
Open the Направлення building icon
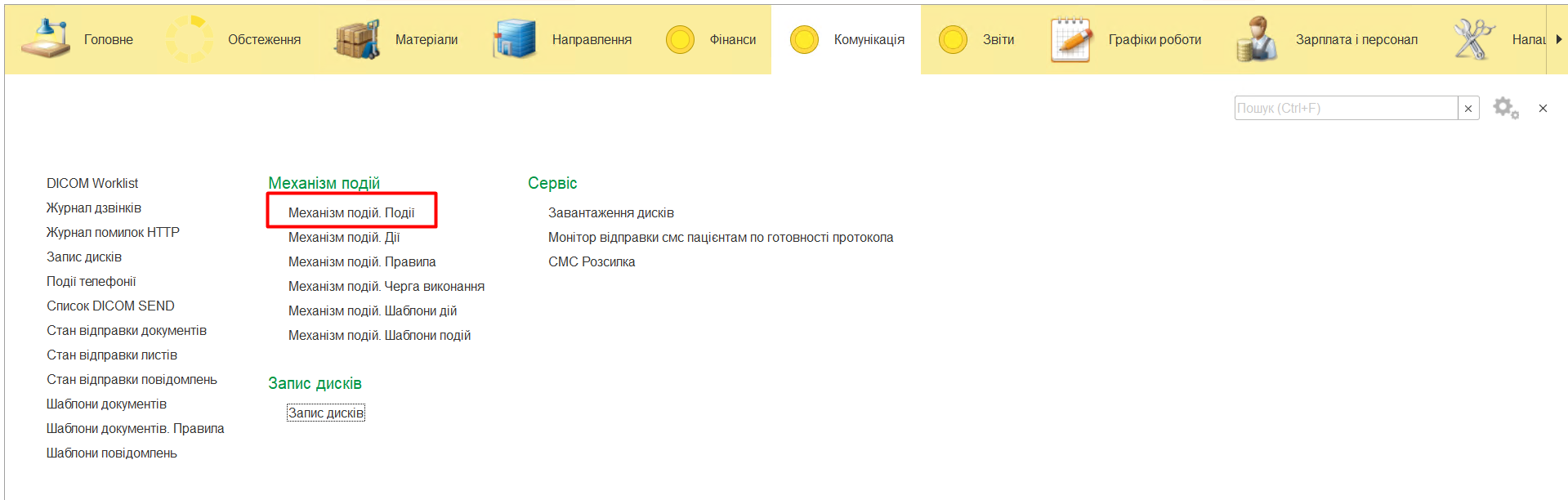coord(514,39)
